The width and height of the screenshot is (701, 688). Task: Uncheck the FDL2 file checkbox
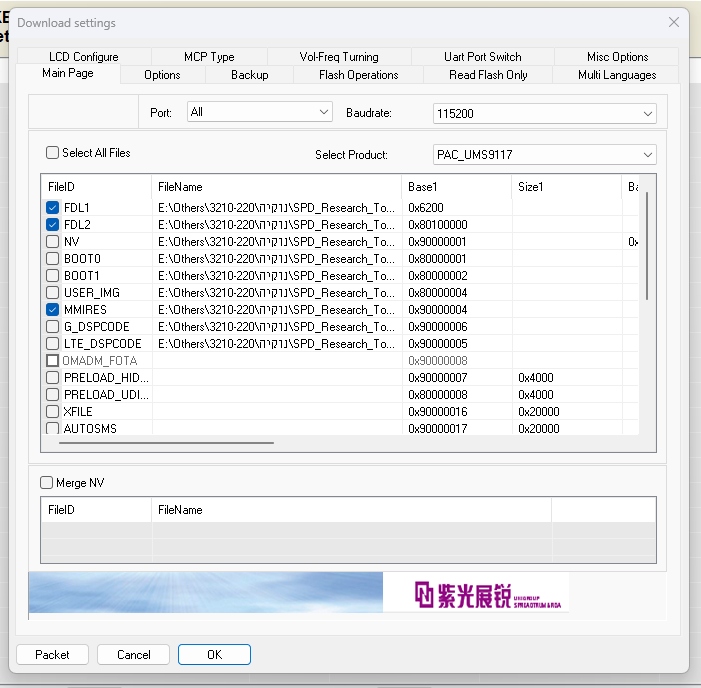(52, 225)
